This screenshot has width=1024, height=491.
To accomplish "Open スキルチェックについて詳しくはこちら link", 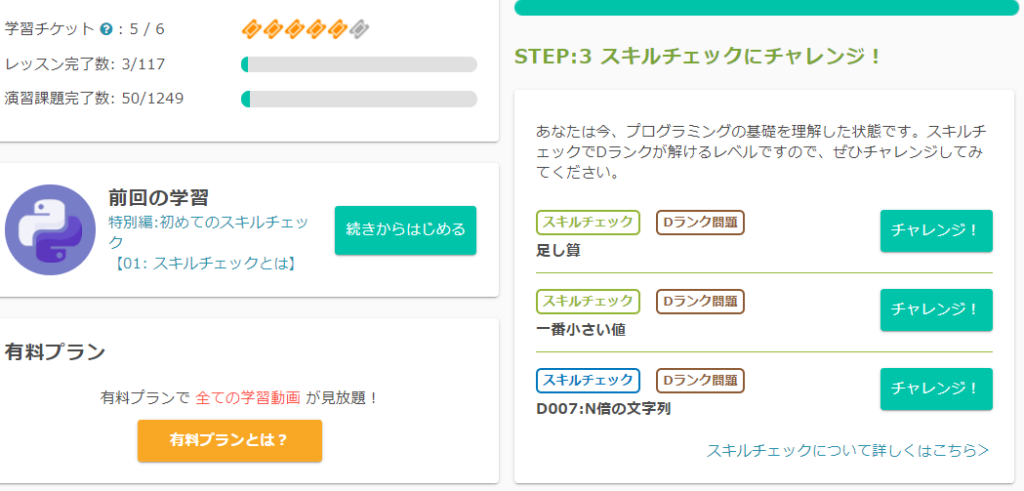I will point(848,450).
